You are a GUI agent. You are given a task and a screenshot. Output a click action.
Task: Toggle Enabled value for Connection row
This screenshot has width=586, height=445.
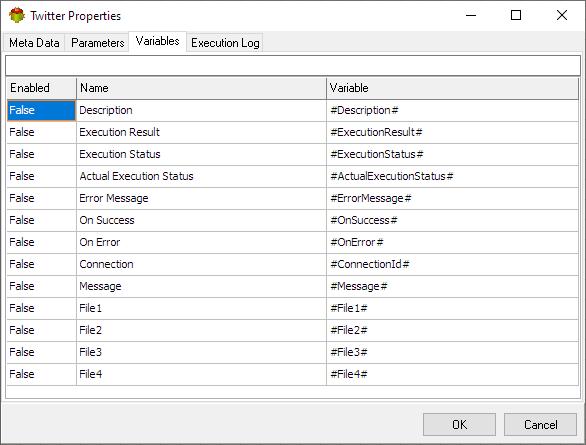pos(41,265)
